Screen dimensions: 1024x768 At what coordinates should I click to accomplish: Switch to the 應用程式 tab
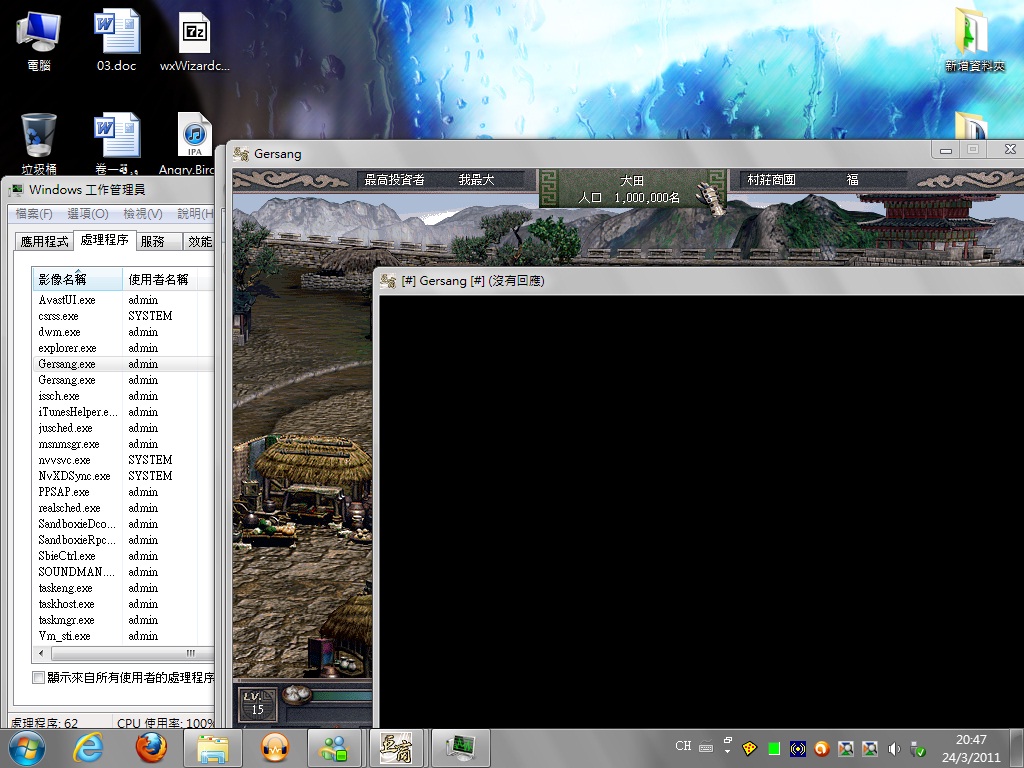pos(44,242)
